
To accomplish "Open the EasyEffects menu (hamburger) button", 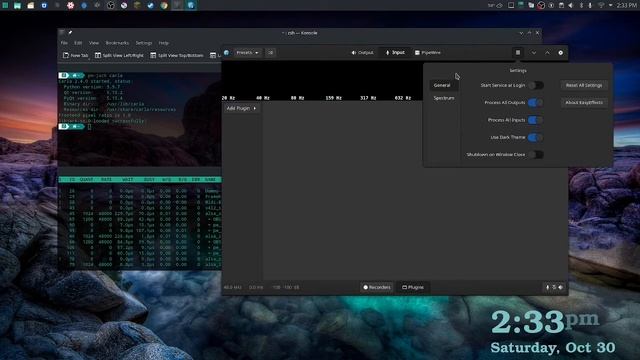I will tap(518, 53).
